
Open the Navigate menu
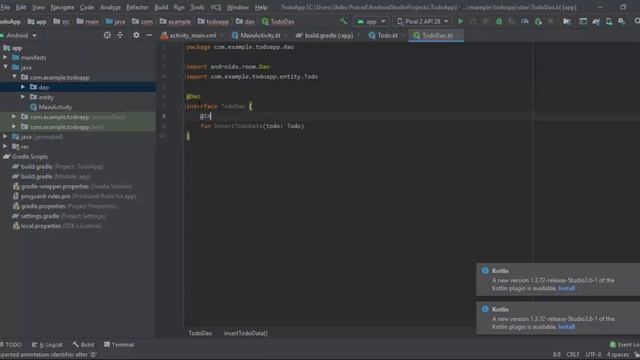tap(62, 7)
